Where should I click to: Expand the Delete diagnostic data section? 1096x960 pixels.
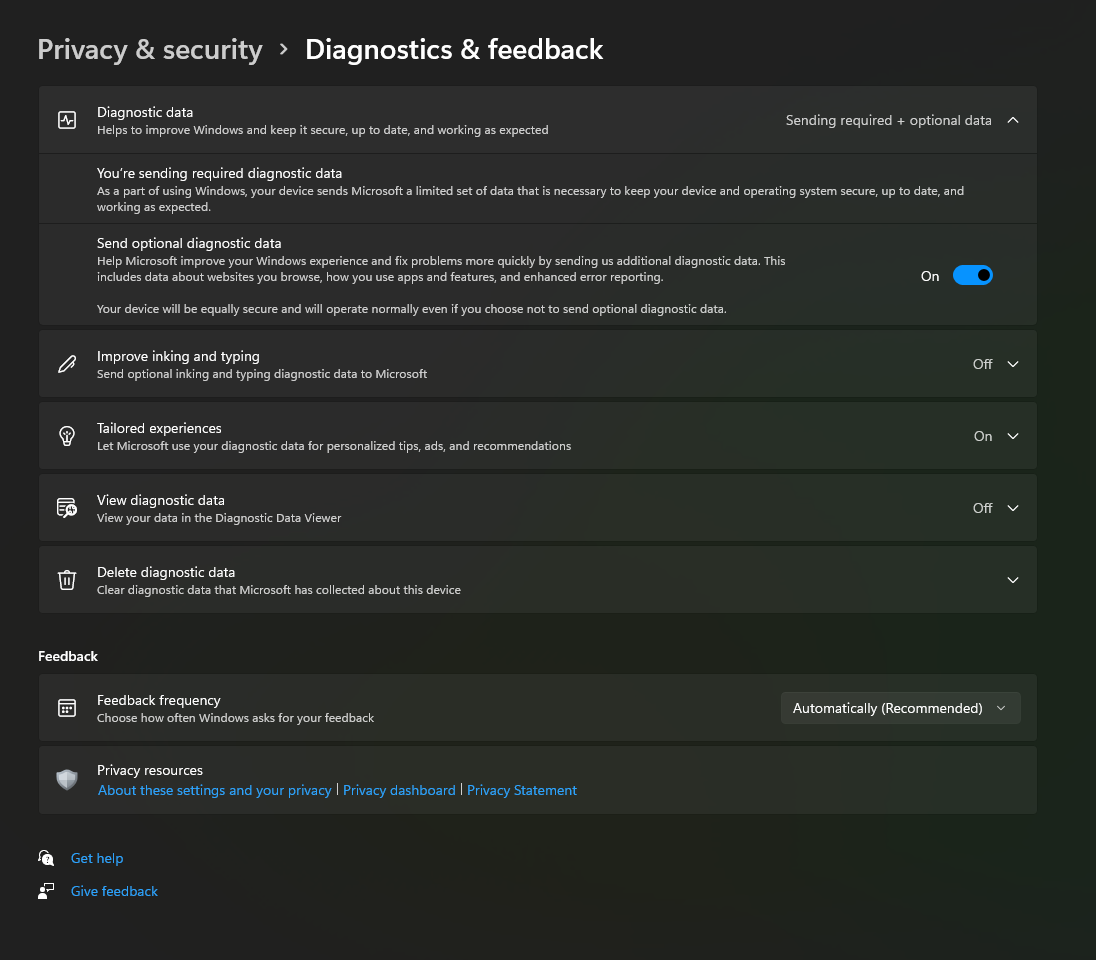tap(1013, 580)
